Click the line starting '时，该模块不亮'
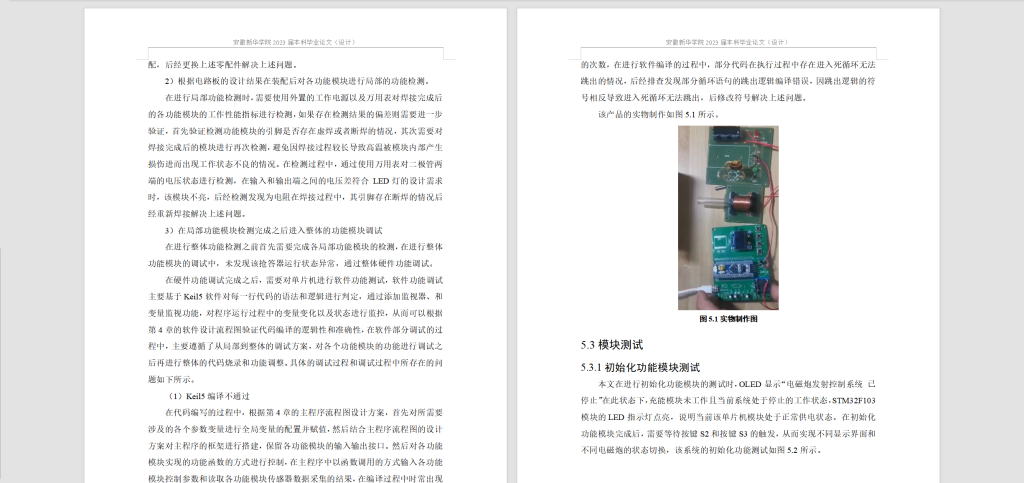 (x=296, y=197)
